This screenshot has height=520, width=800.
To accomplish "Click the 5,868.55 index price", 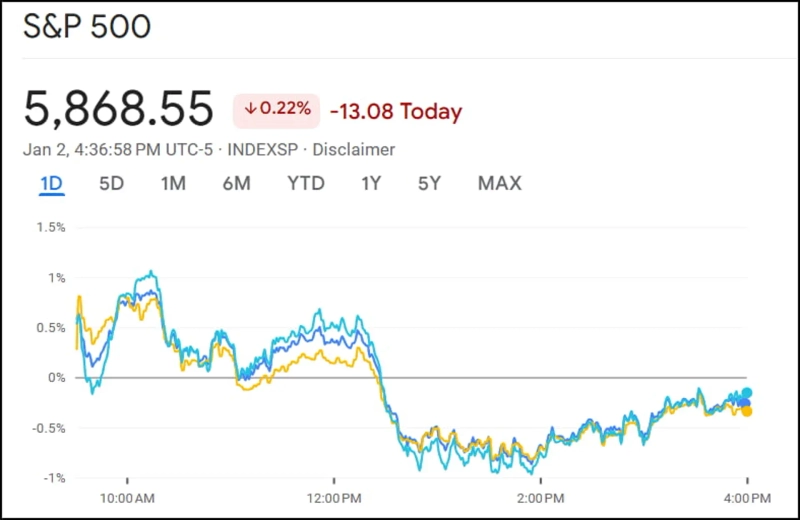I will (119, 108).
